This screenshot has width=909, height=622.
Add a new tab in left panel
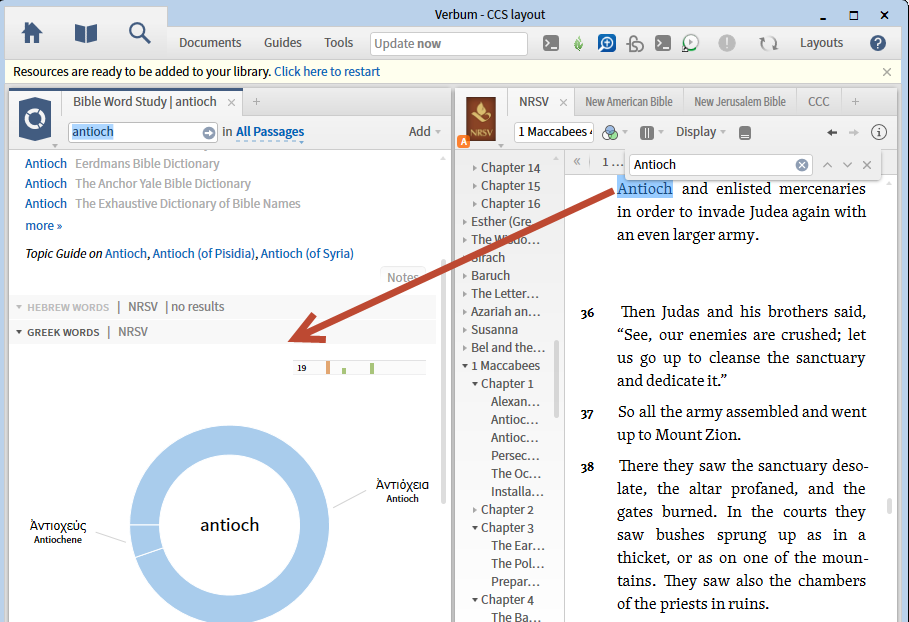tap(256, 102)
